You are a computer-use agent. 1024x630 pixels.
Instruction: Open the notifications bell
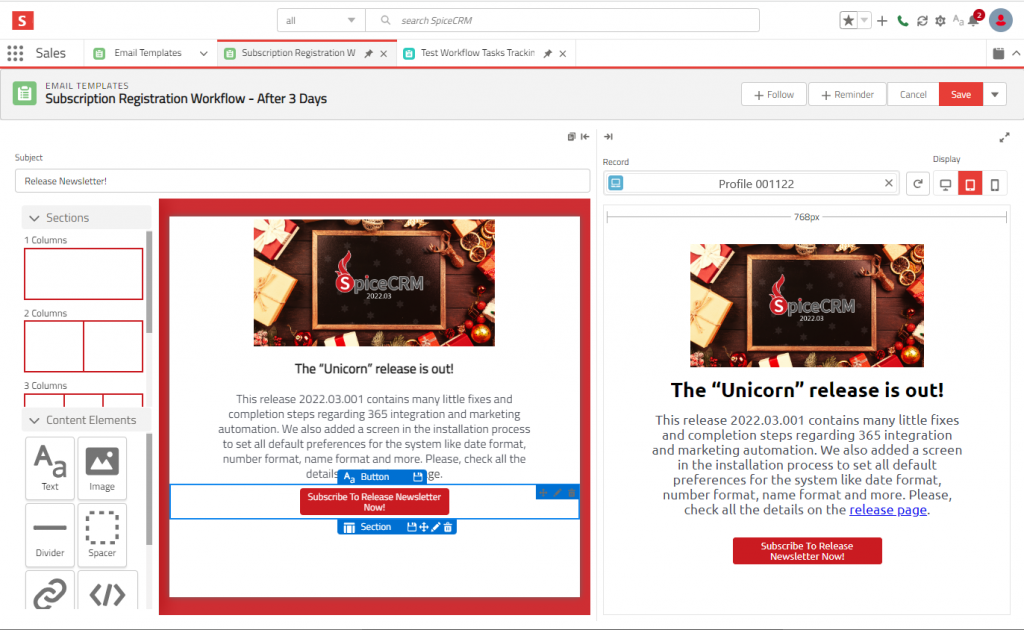point(974,20)
